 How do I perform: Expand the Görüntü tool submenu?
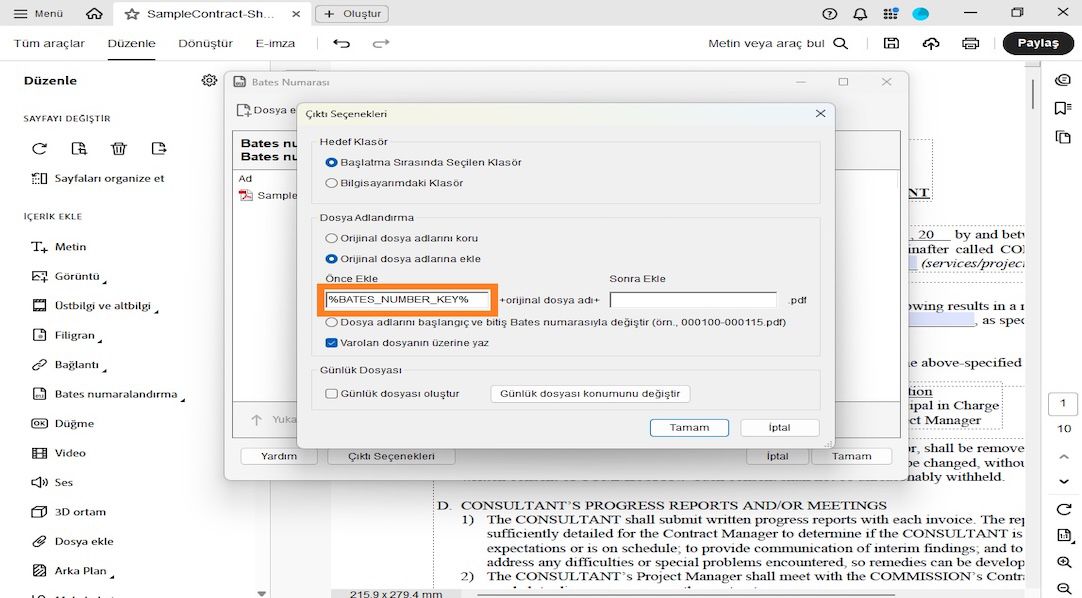click(105, 281)
